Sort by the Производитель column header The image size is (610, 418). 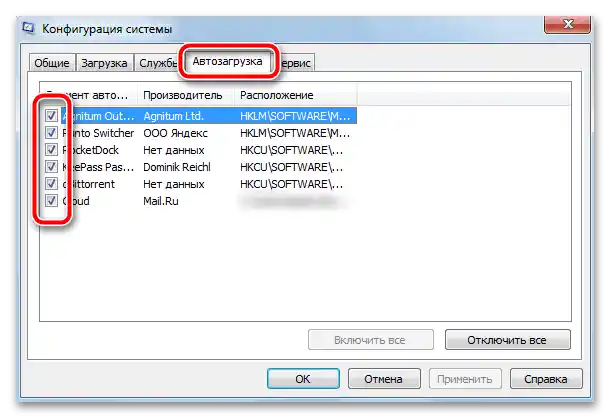coord(186,95)
